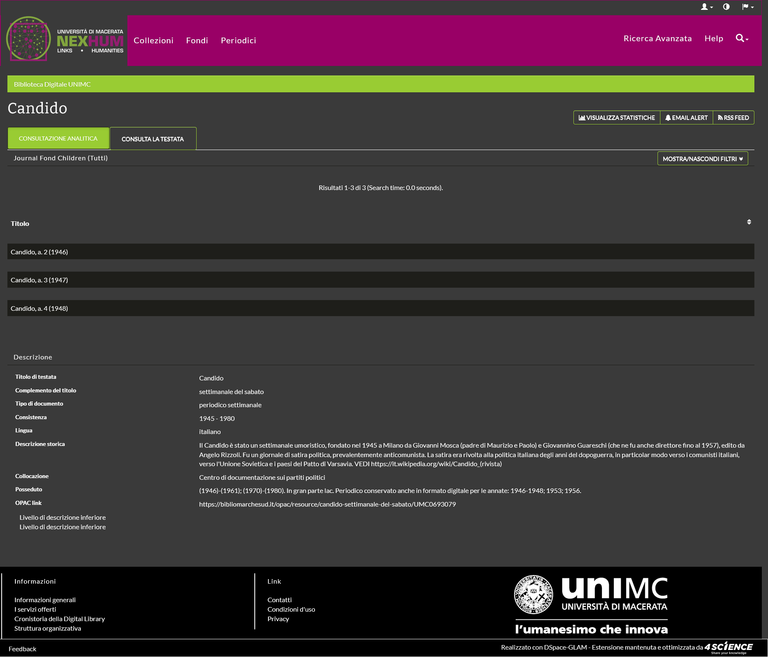
Task: Open the first Livello di descrizione inferiore link
Action: coord(62,517)
